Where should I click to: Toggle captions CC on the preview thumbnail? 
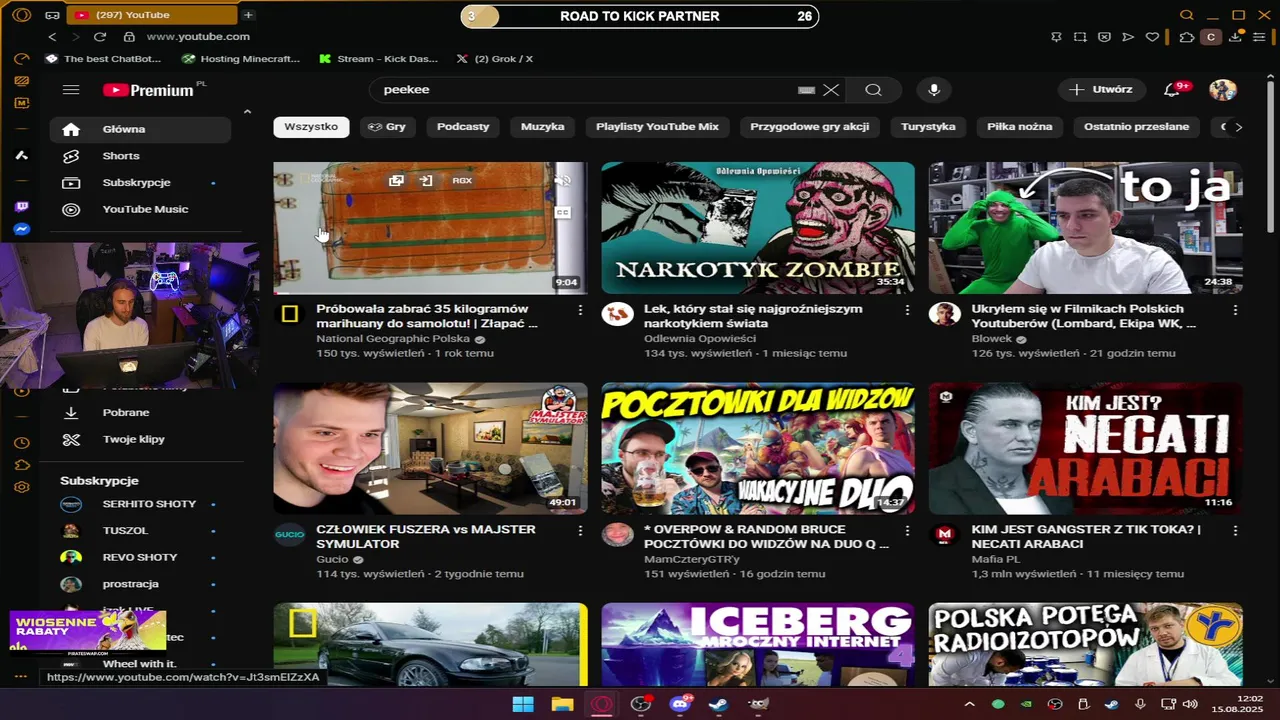pos(562,212)
